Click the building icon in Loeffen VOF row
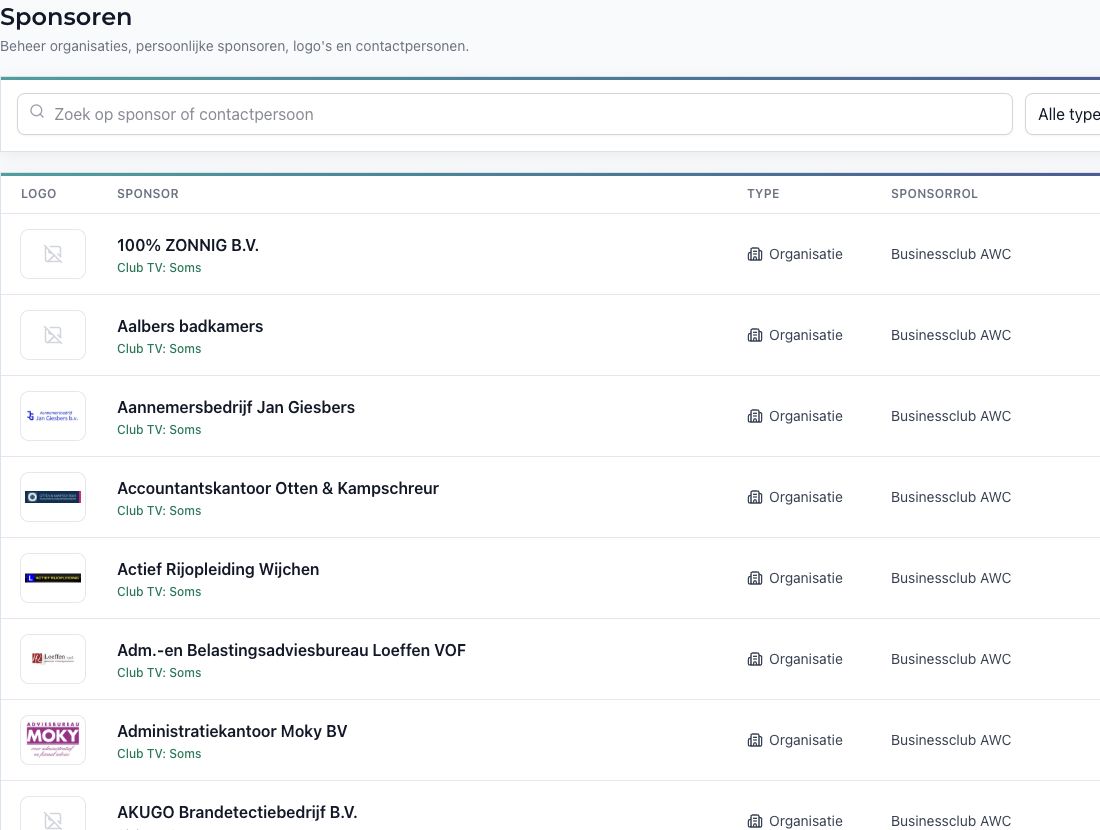 pyautogui.click(x=755, y=660)
